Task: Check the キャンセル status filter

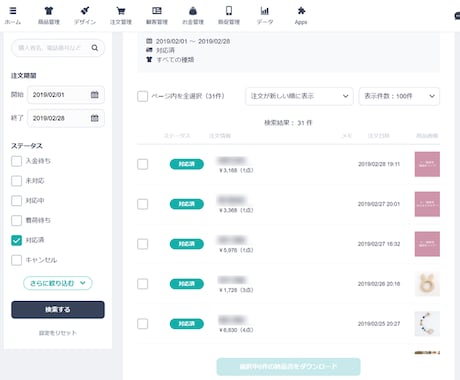Action: coord(16,260)
